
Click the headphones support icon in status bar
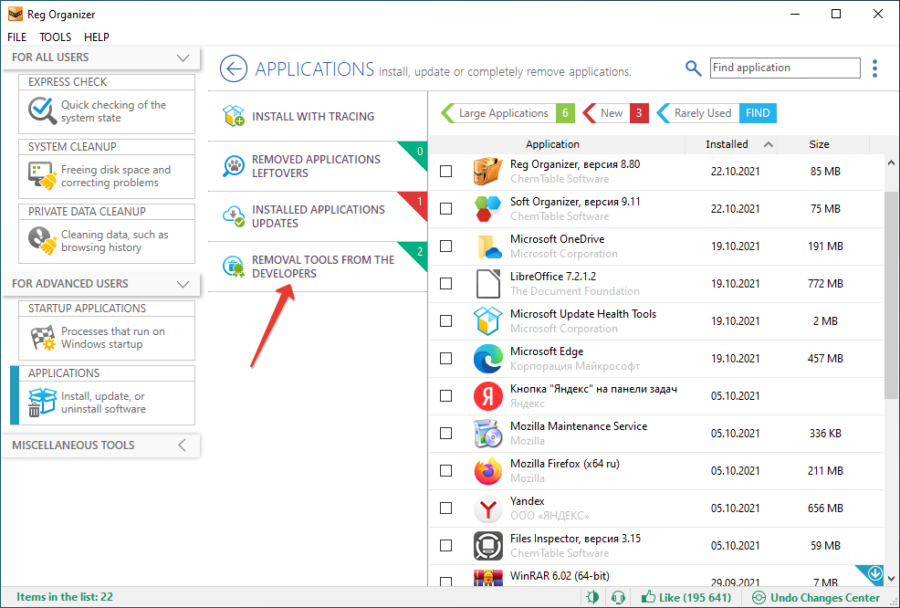[x=619, y=597]
